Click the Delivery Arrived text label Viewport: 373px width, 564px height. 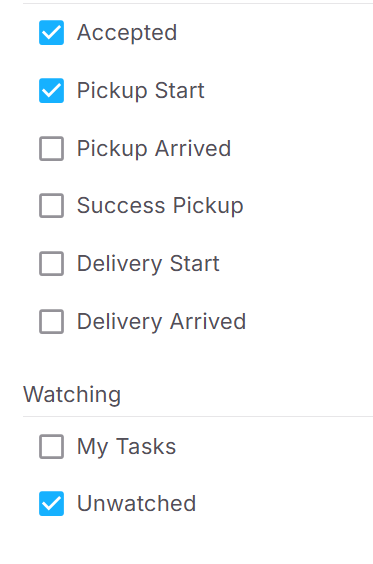(162, 322)
